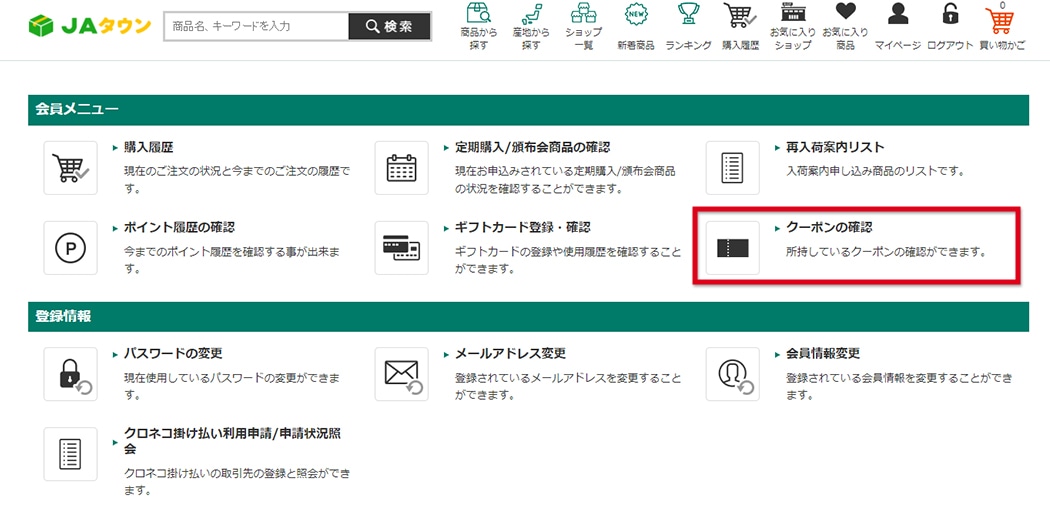Open パスワードの変更 link

pos(173,353)
